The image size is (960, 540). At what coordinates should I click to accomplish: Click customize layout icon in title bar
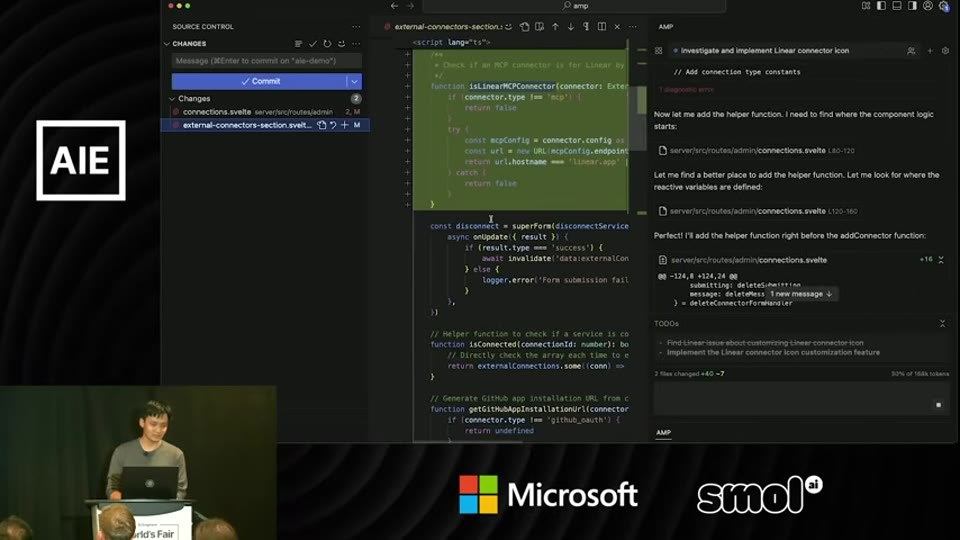[866, 6]
